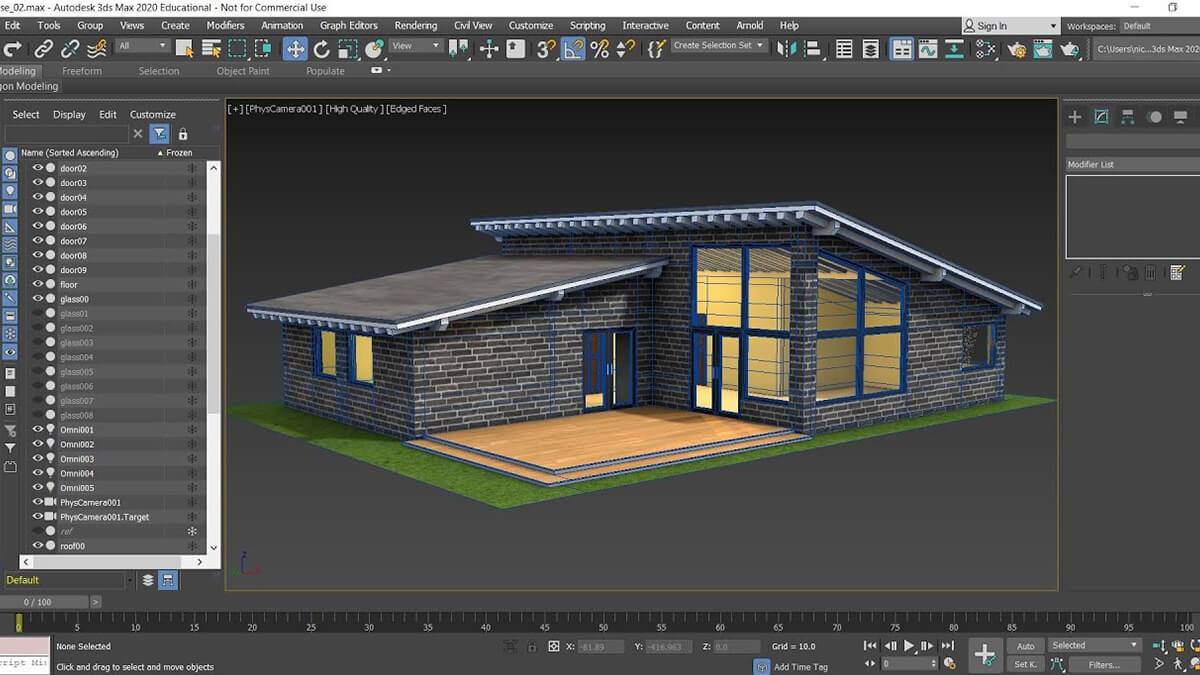Open the Rendering menu
This screenshot has width=1200, height=675.
[414, 25]
